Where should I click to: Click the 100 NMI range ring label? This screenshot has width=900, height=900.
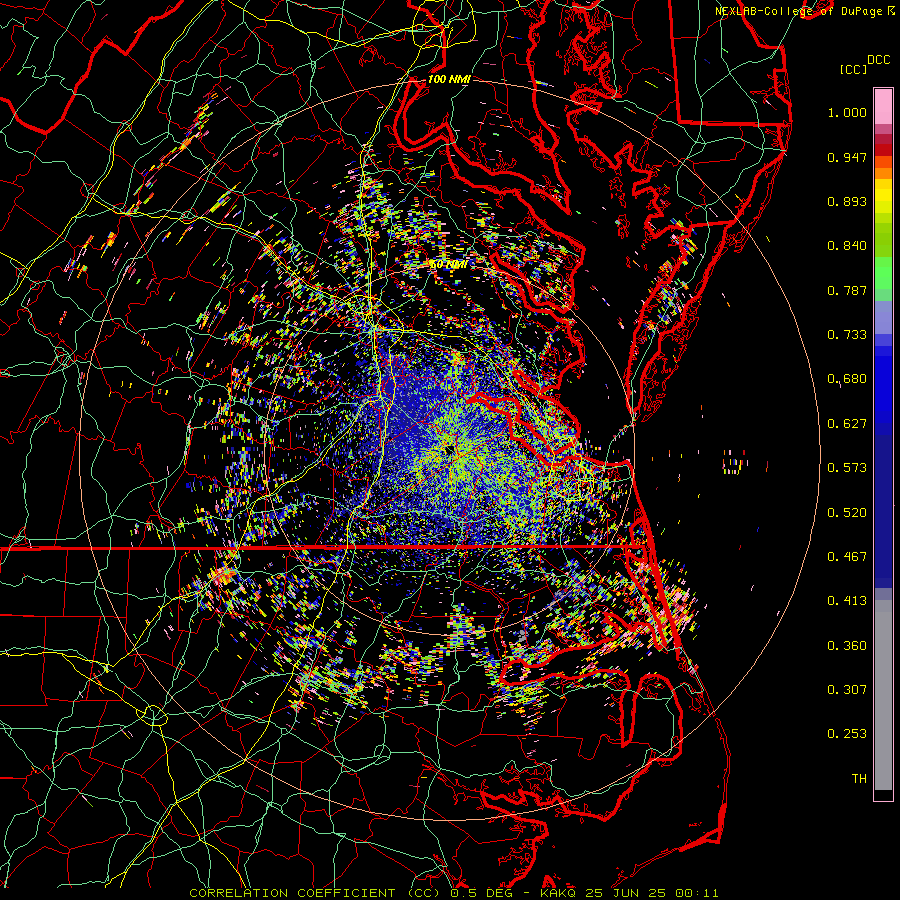click(449, 79)
